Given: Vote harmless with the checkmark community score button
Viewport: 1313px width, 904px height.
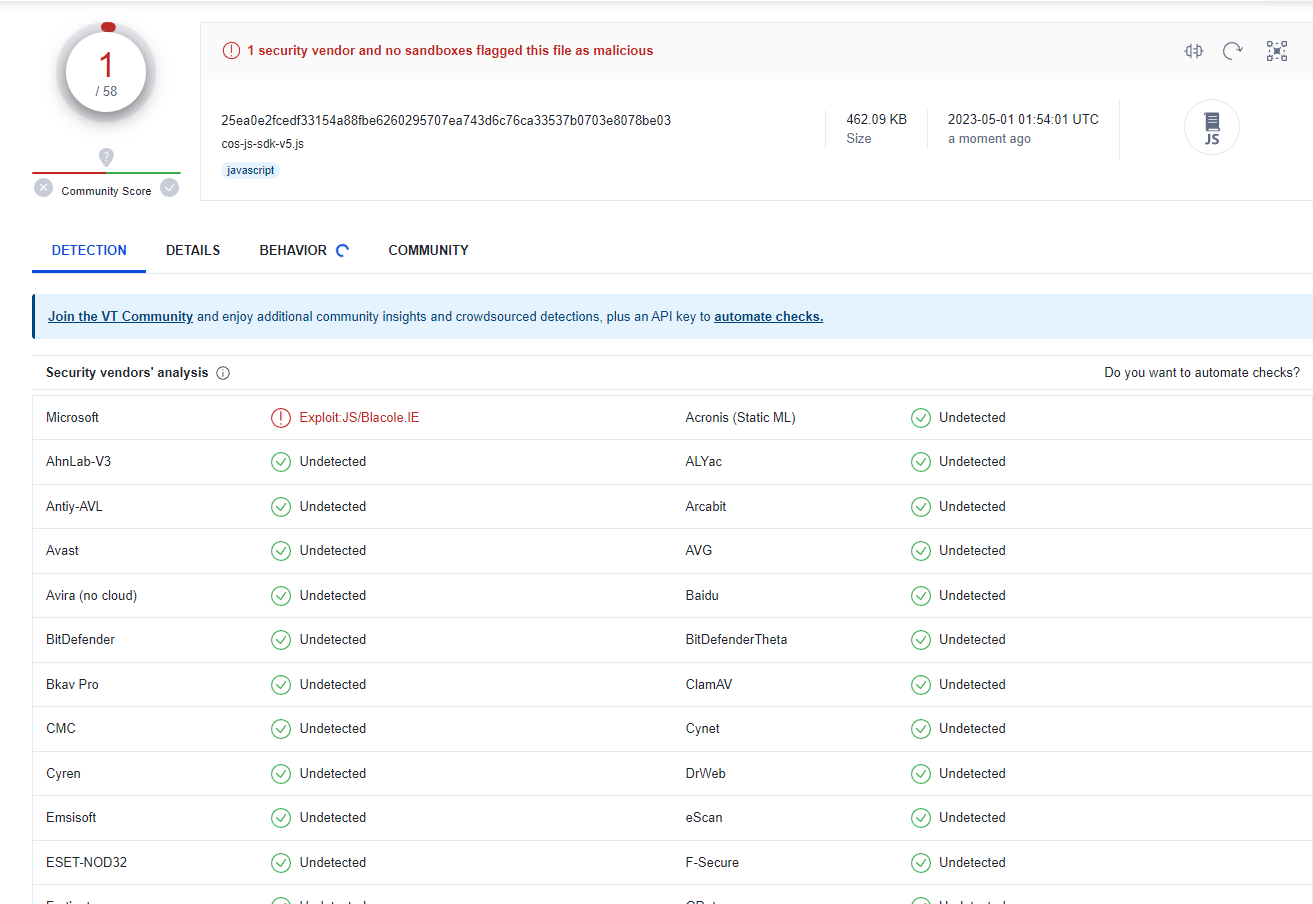Looking at the screenshot, I should point(170,188).
